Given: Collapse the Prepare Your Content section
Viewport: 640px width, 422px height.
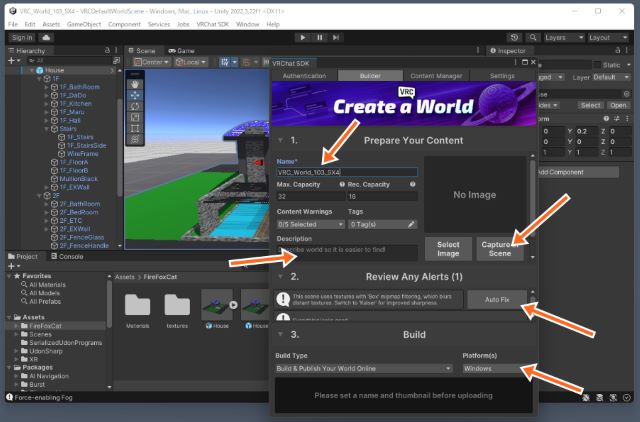Looking at the screenshot, I should 280,140.
